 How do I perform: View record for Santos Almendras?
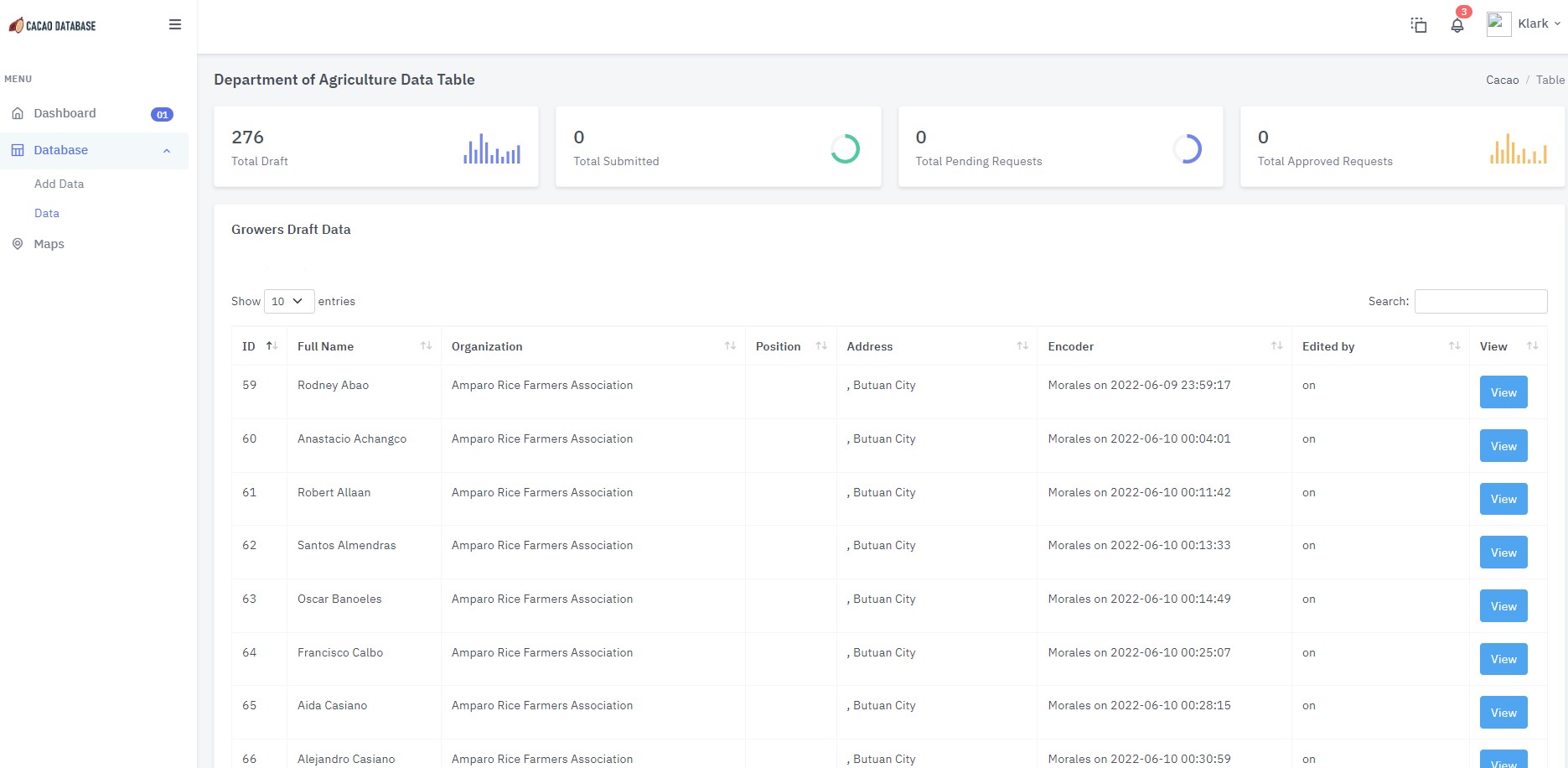pos(1503,553)
